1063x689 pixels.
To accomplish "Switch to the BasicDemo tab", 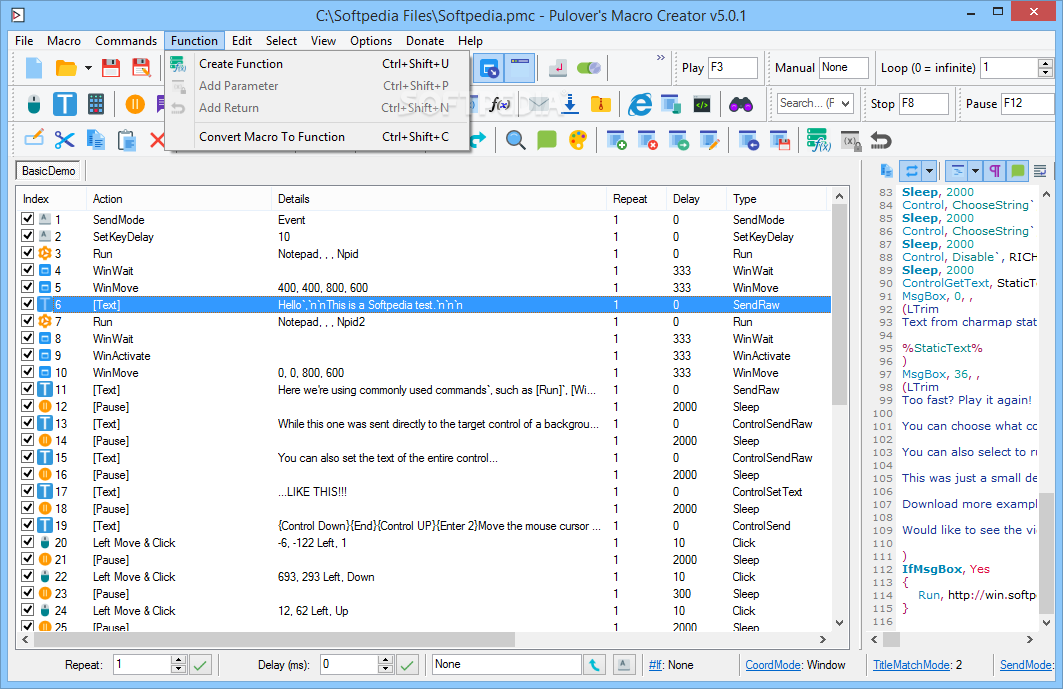I will pyautogui.click(x=48, y=171).
